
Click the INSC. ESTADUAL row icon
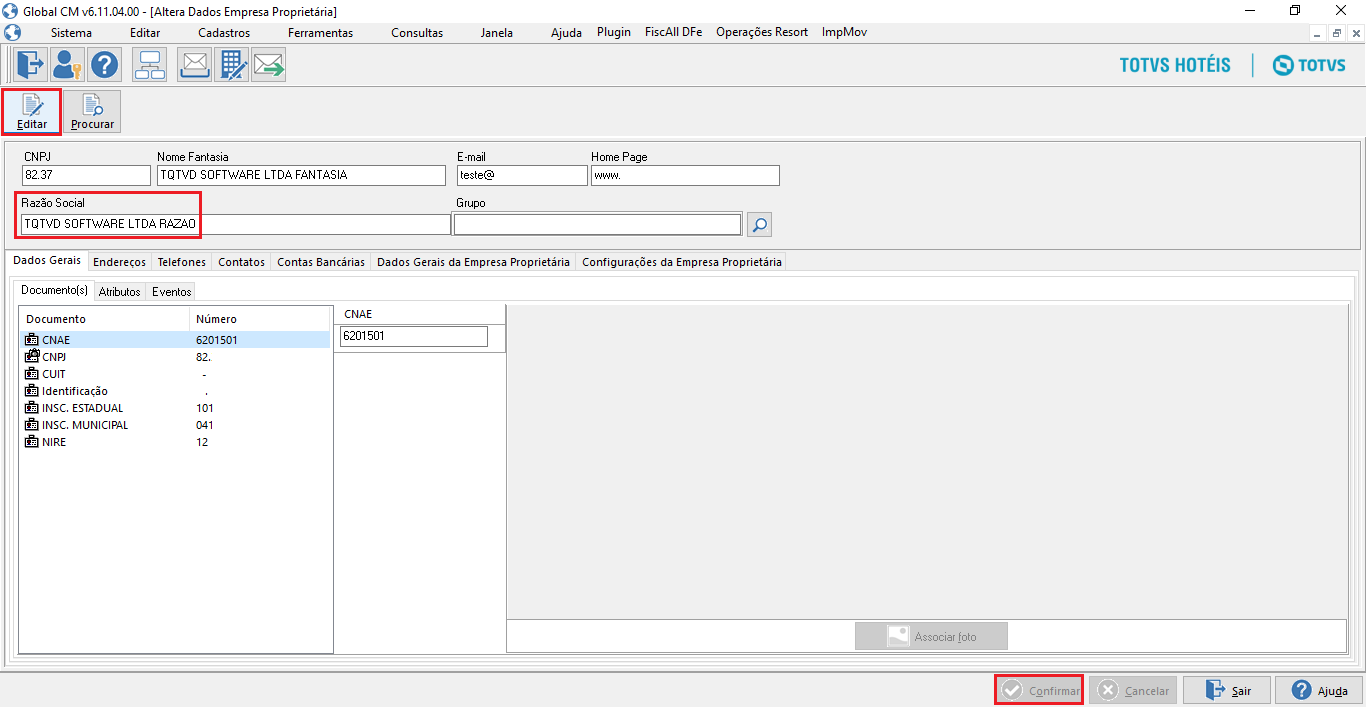point(32,408)
